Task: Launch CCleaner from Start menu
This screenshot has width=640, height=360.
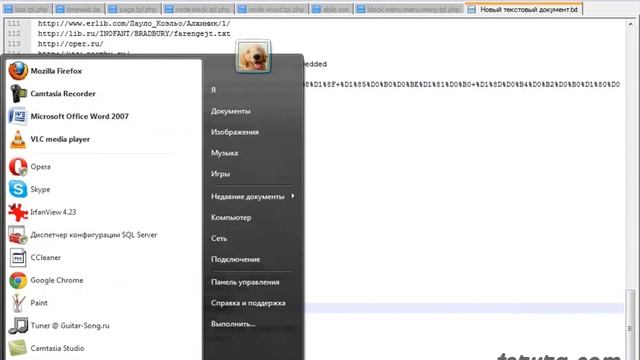Action: (x=45, y=258)
